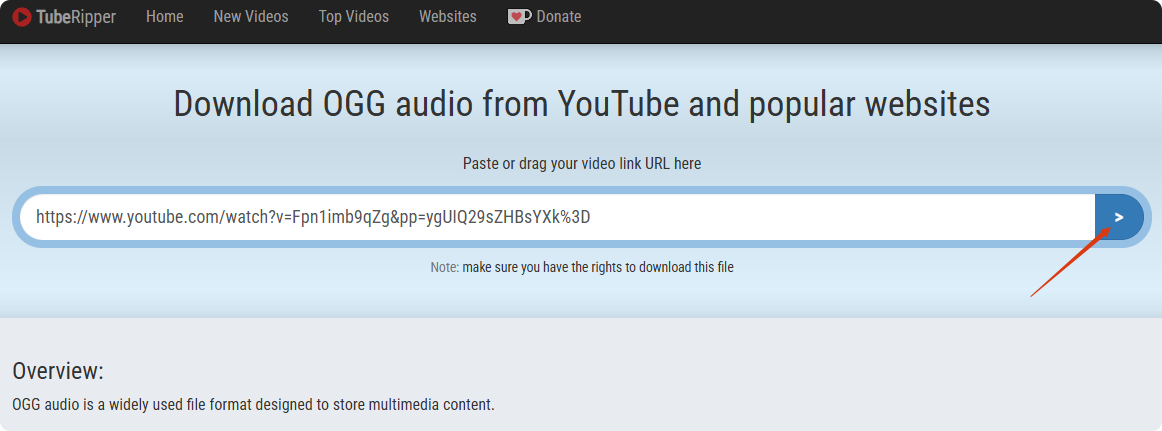Click the TubeRipper brand name text

(x=76, y=17)
